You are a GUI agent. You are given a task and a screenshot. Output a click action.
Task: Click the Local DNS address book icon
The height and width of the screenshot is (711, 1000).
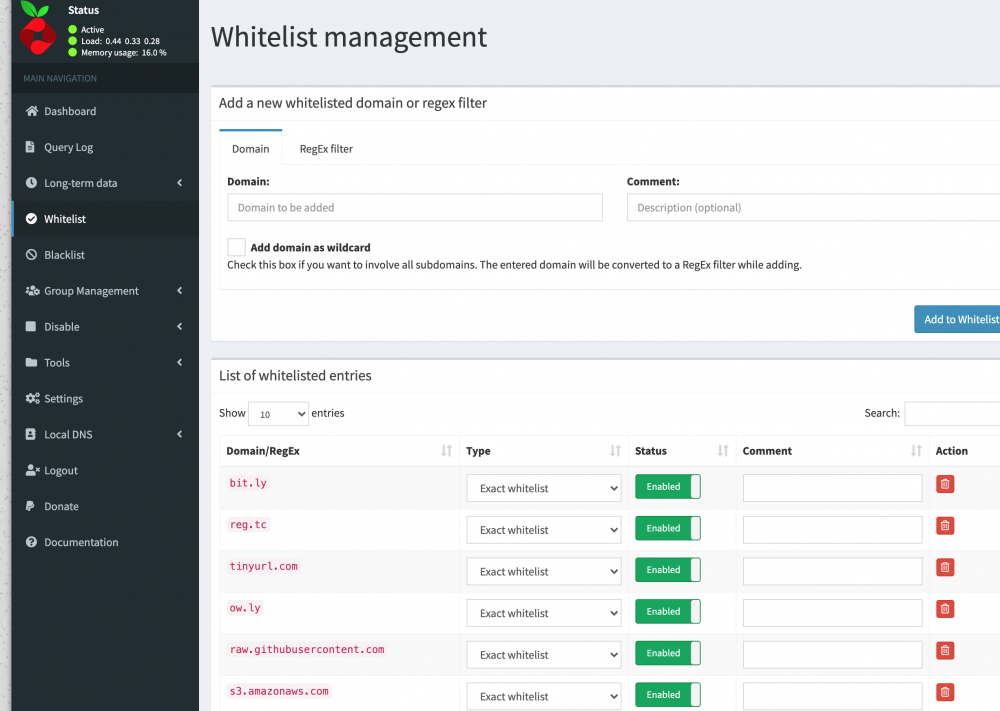pos(31,434)
